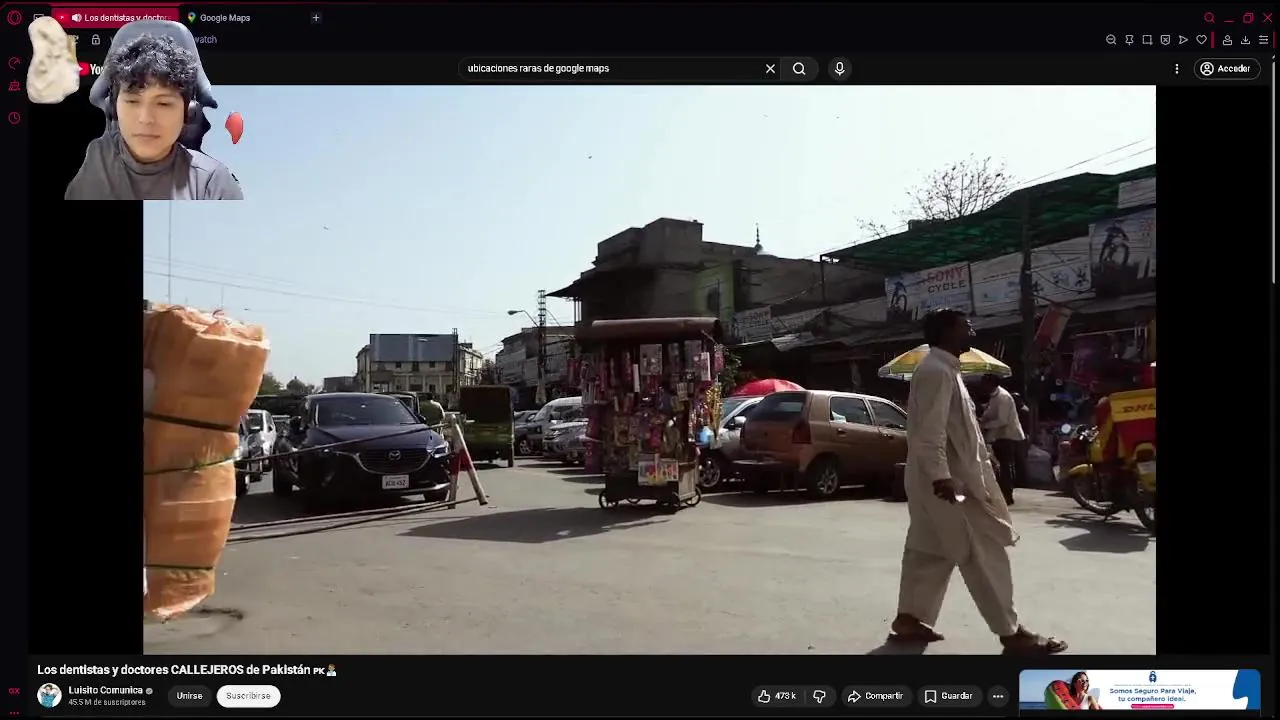The width and height of the screenshot is (1280, 720).
Task: Click the site security padlock icon
Action: click(96, 39)
